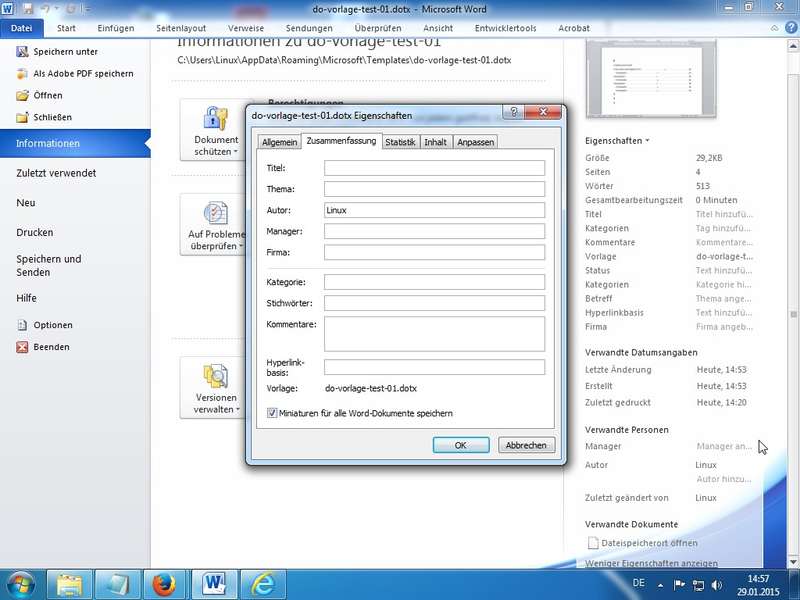Switch to the Statistik tab
The width and height of the screenshot is (800, 600).
click(400, 142)
